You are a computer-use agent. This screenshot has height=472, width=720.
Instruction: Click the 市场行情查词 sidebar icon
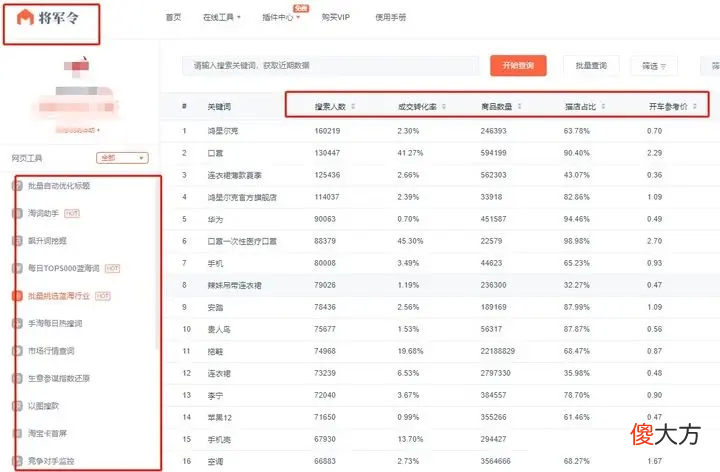point(17,351)
